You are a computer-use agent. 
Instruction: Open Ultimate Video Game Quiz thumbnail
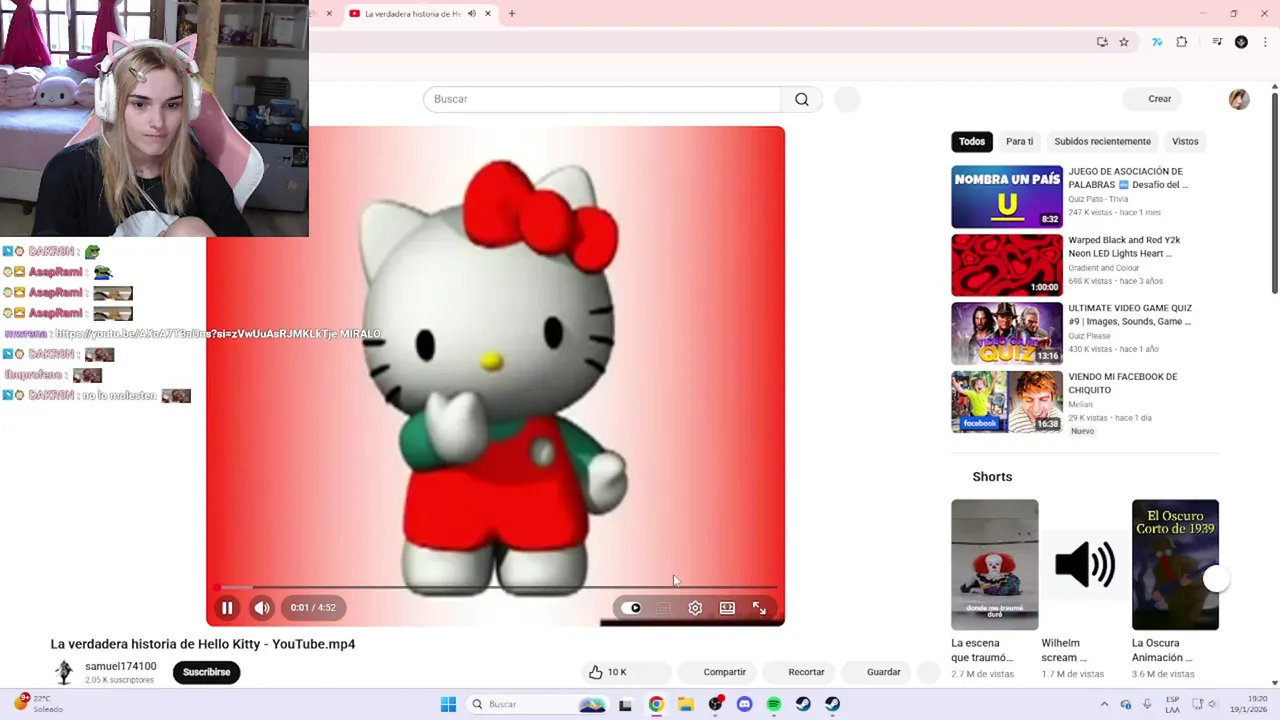[1007, 333]
